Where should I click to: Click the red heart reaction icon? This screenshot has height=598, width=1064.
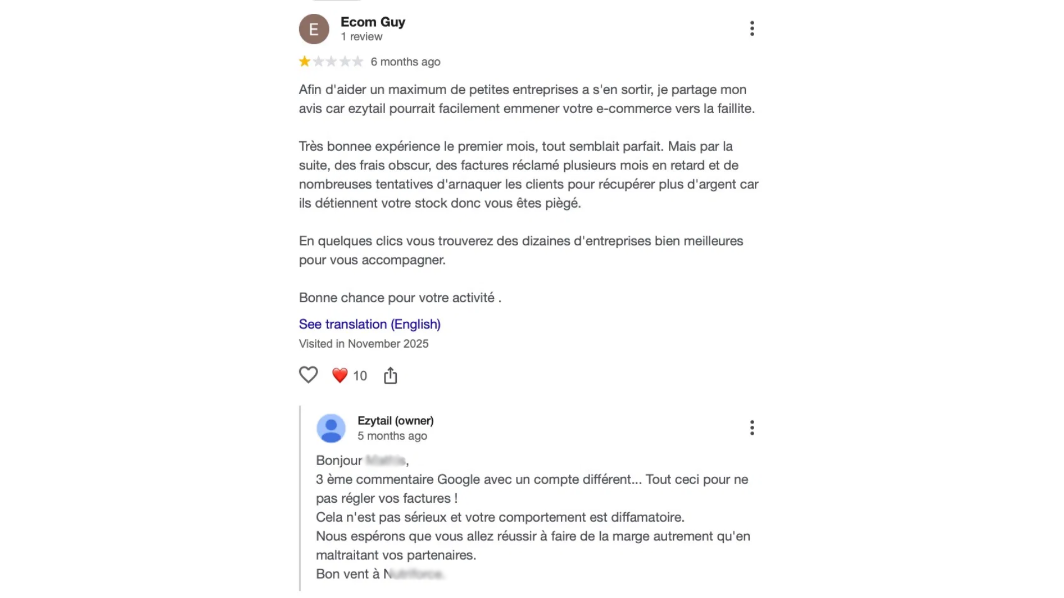339,375
